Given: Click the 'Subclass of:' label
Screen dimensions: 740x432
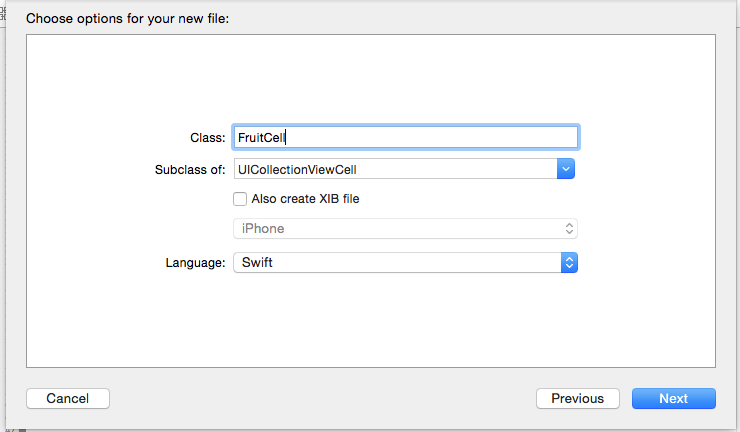Looking at the screenshot, I should 190,169.
